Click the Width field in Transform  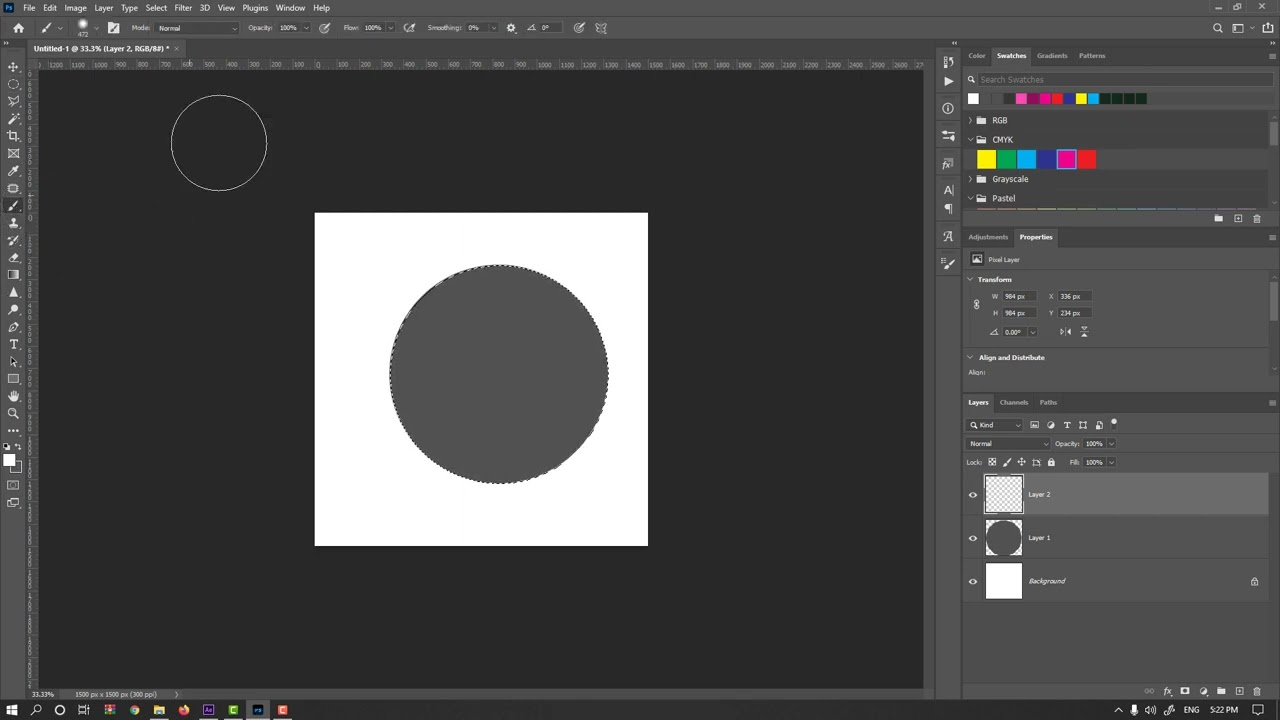[x=1021, y=297]
